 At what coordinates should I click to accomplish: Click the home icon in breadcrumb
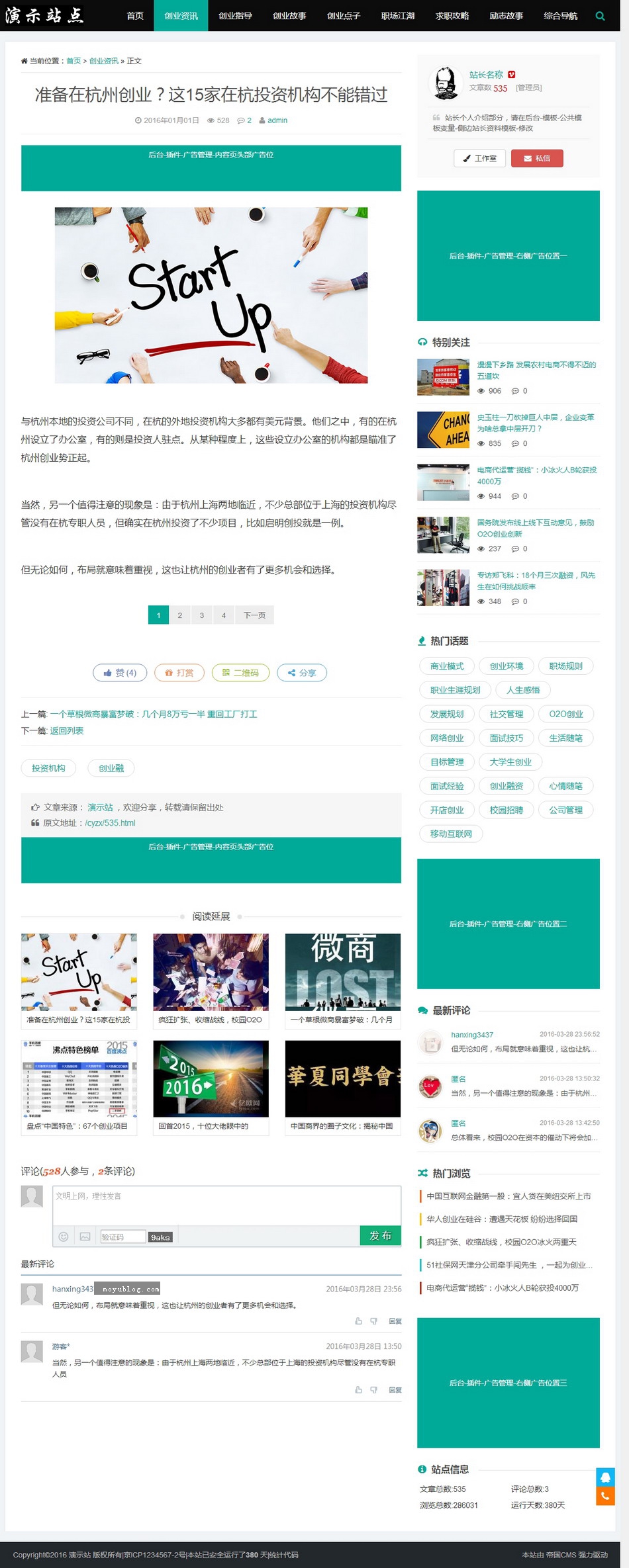[24, 61]
